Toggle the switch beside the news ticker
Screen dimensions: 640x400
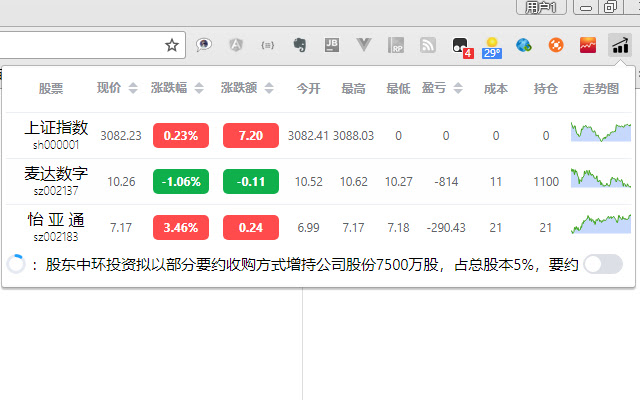click(x=603, y=264)
